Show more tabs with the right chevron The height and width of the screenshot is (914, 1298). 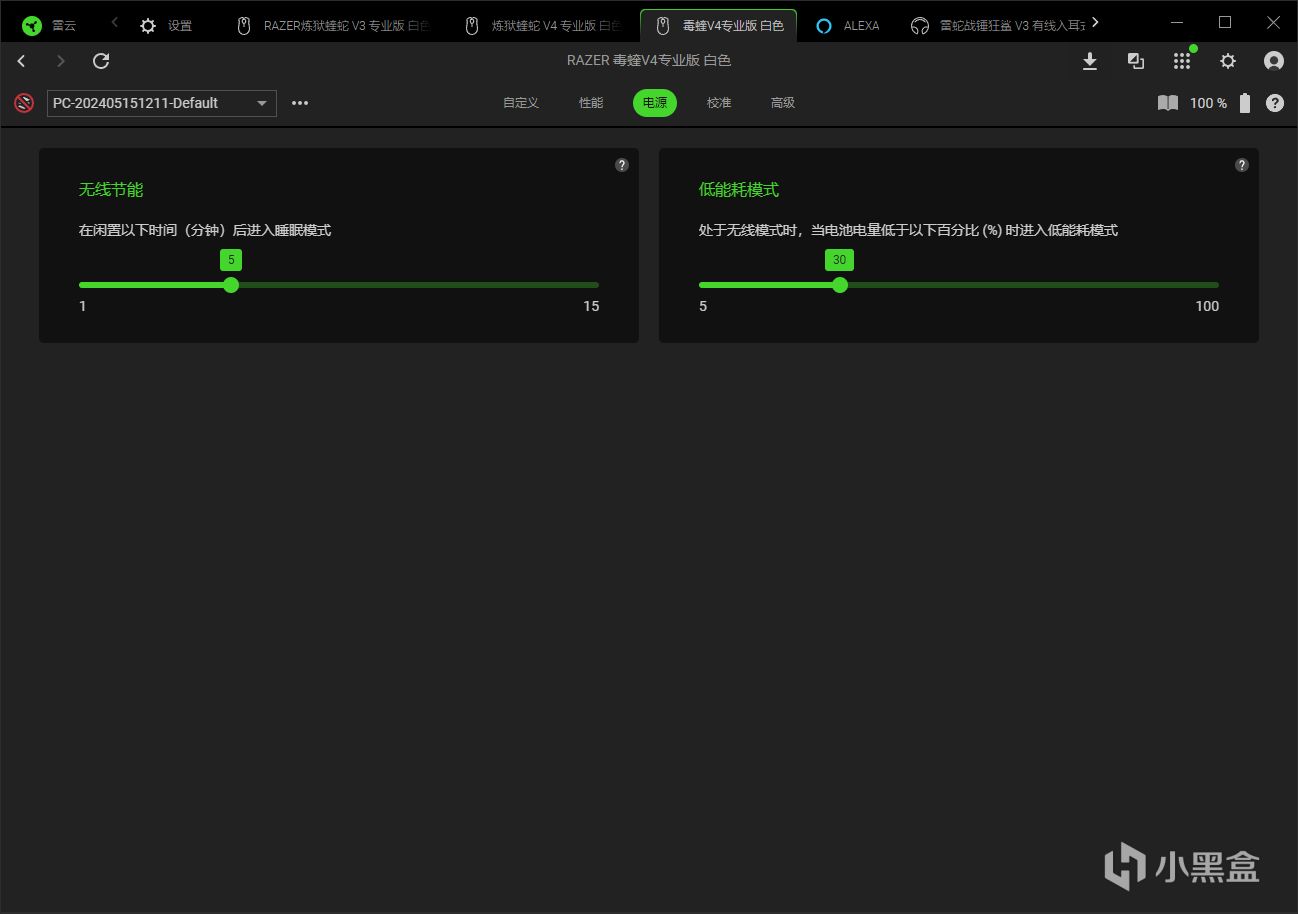[1096, 22]
